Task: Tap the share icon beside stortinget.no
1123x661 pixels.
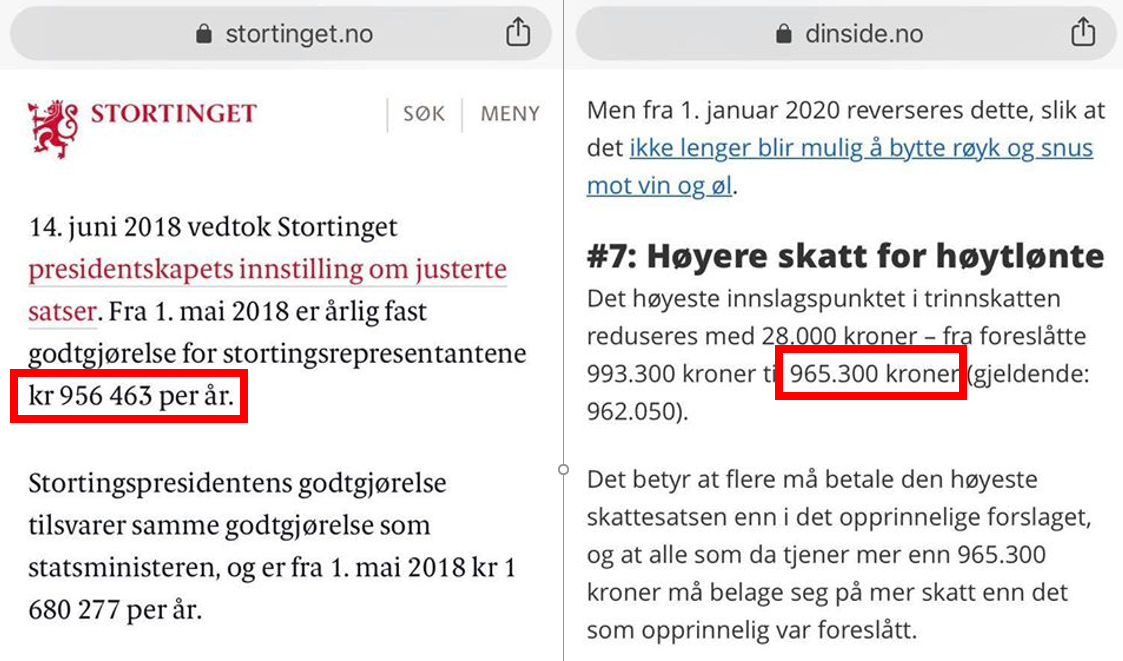Action: pos(518,32)
